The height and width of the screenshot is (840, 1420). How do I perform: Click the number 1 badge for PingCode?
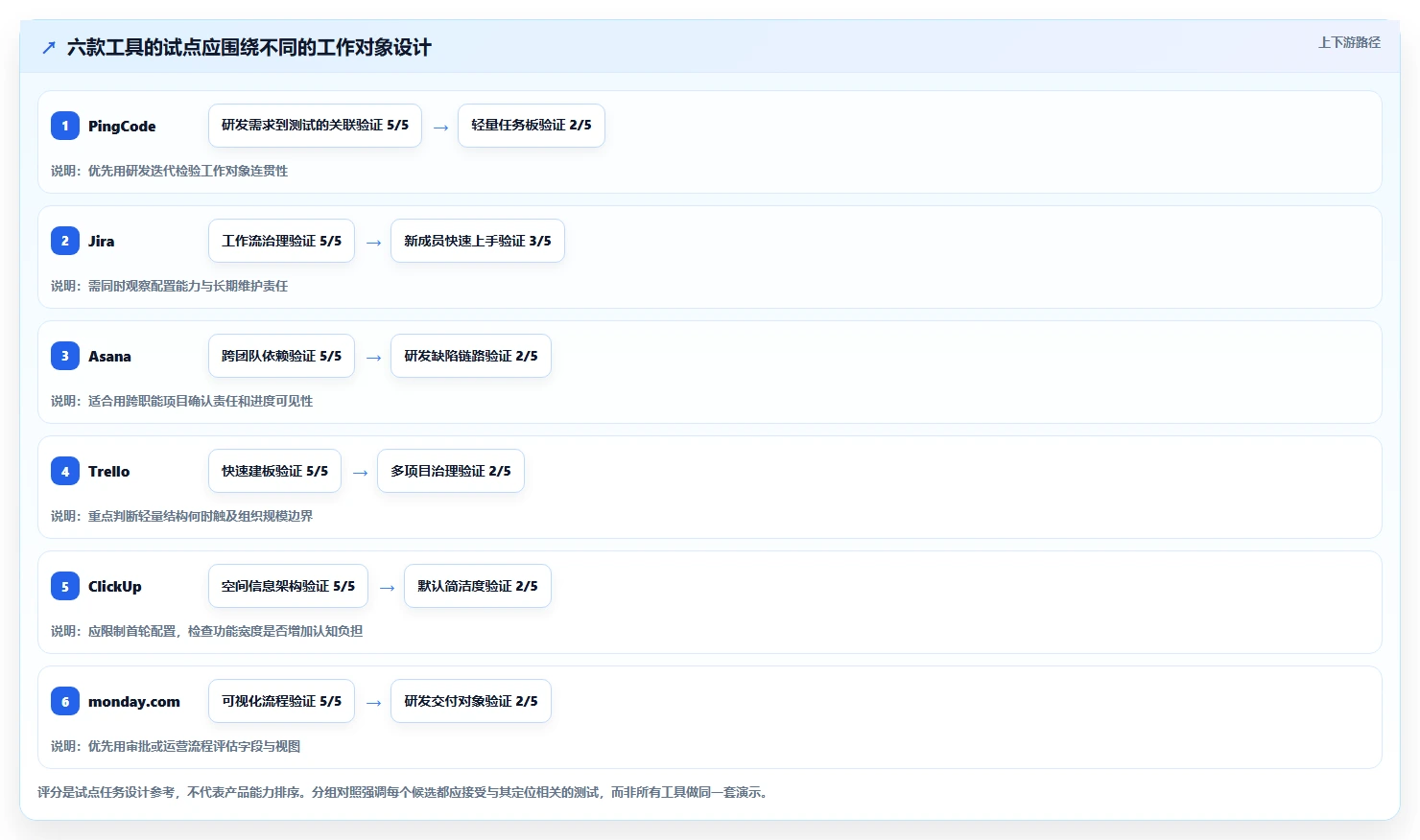(65, 126)
